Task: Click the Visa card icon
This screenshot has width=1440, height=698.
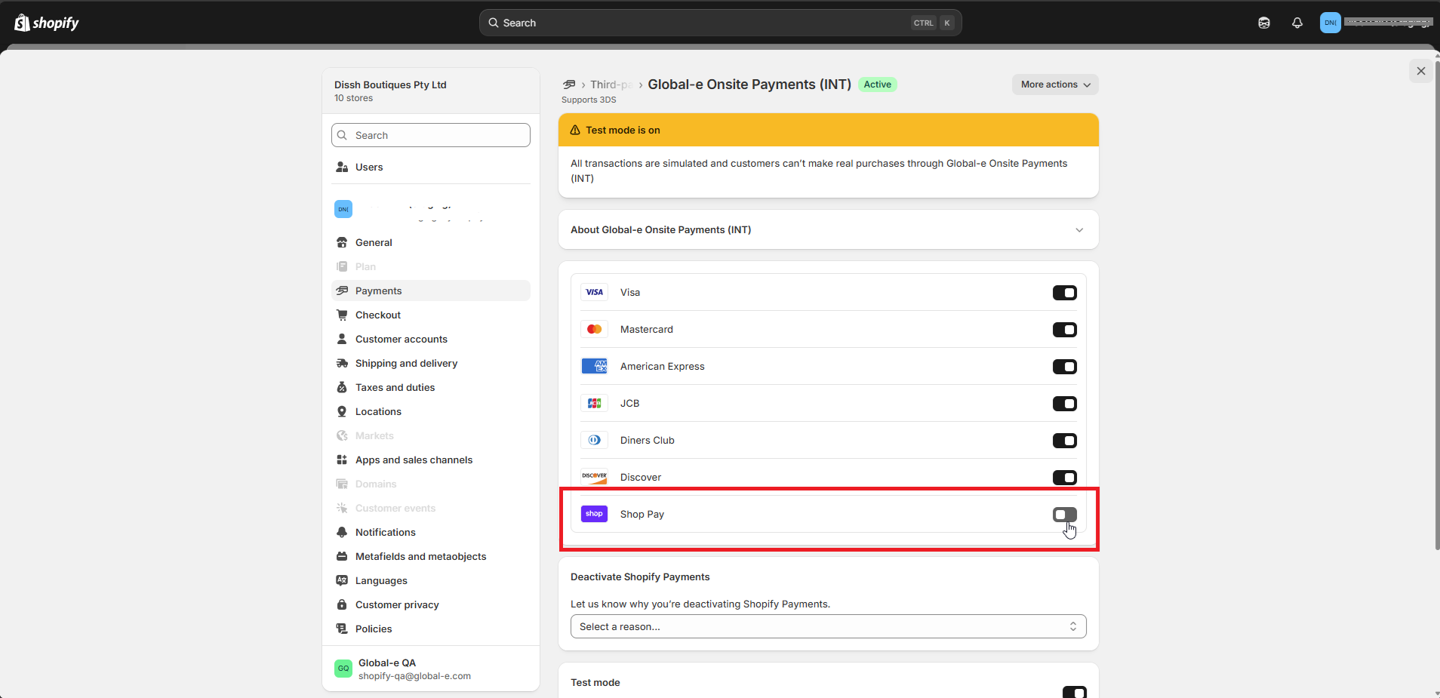Action: pyautogui.click(x=594, y=293)
